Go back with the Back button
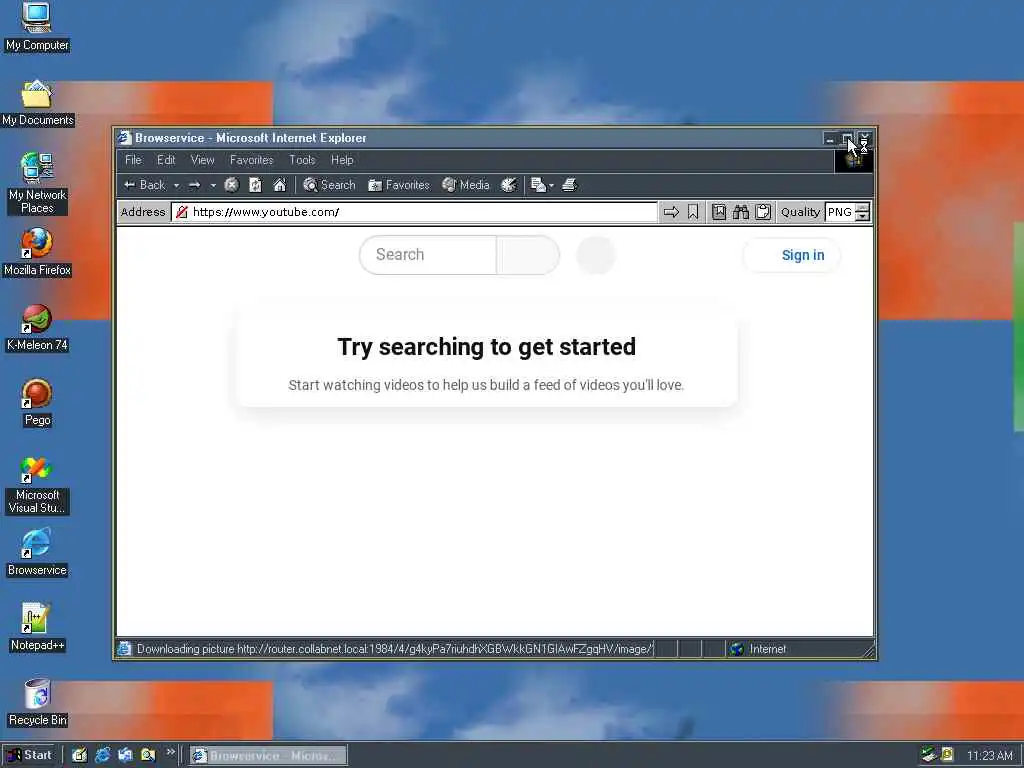 [144, 185]
